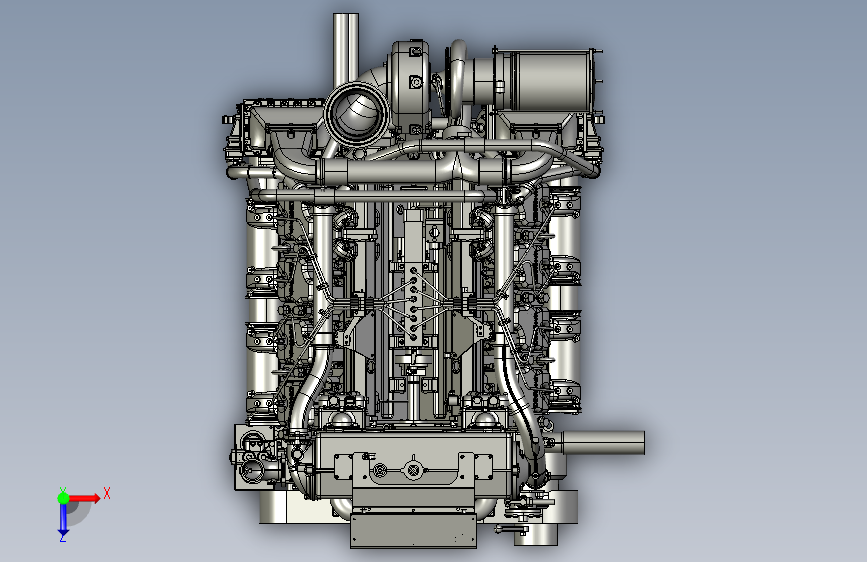Viewport: 867px width, 562px height.
Task: Click the blue Z axis arrow of the triad
Action: point(63,520)
